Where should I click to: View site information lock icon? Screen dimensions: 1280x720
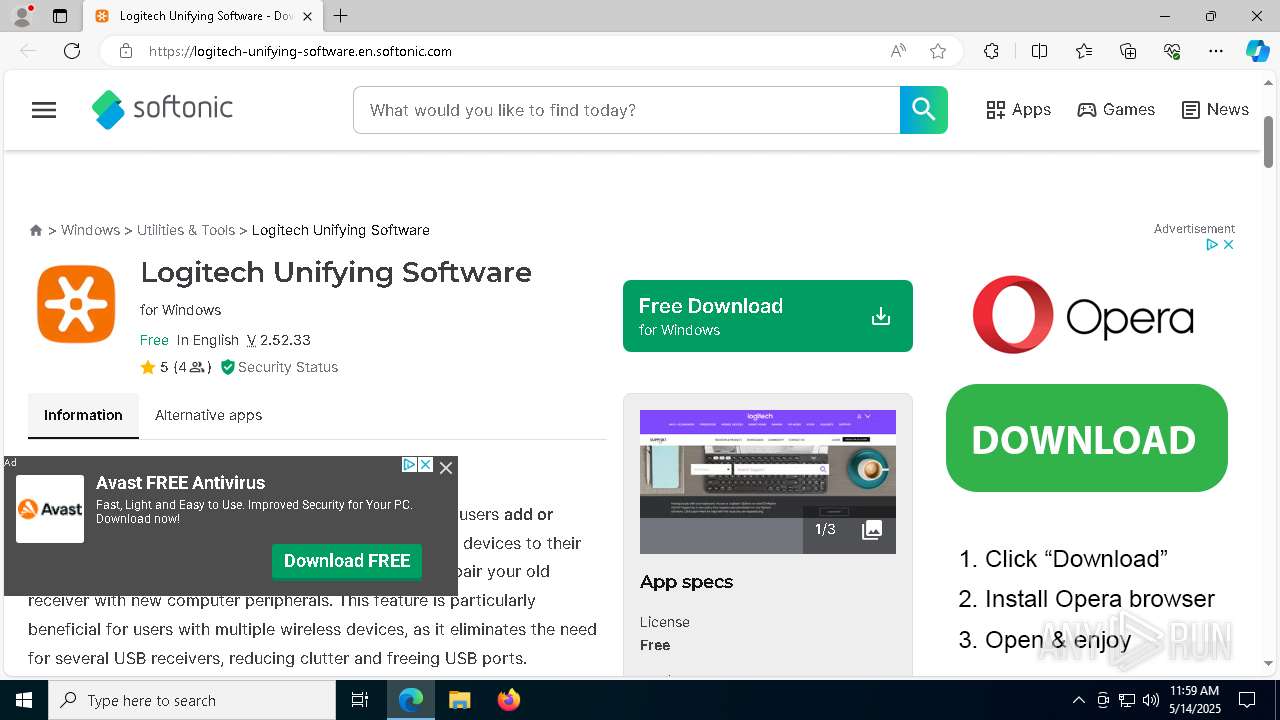(126, 51)
